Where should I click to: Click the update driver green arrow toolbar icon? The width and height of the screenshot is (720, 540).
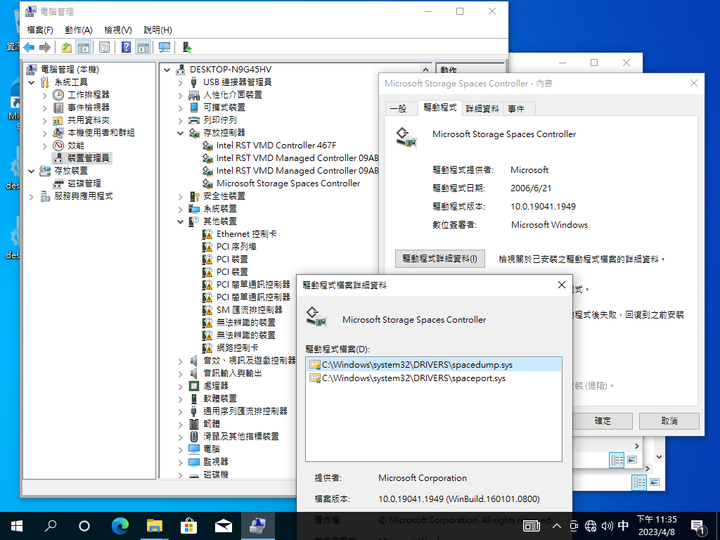coord(186,47)
